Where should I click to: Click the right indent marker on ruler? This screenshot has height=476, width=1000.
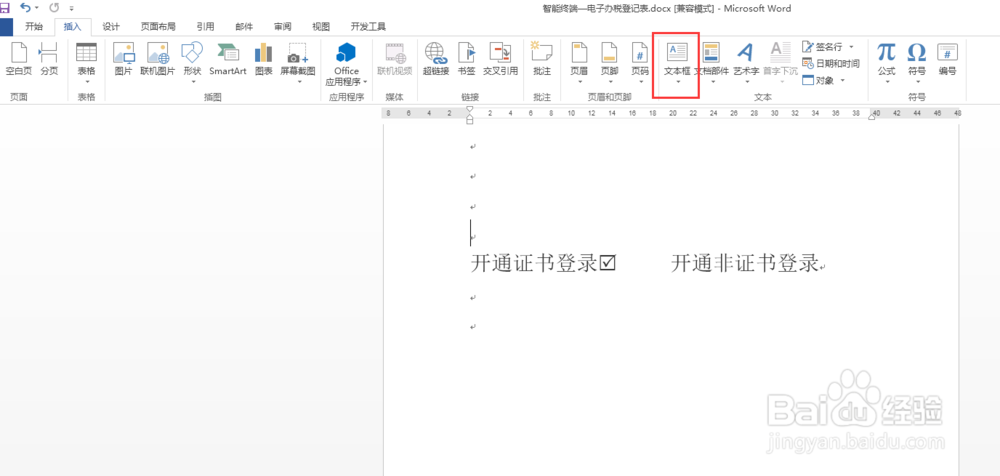[872, 116]
